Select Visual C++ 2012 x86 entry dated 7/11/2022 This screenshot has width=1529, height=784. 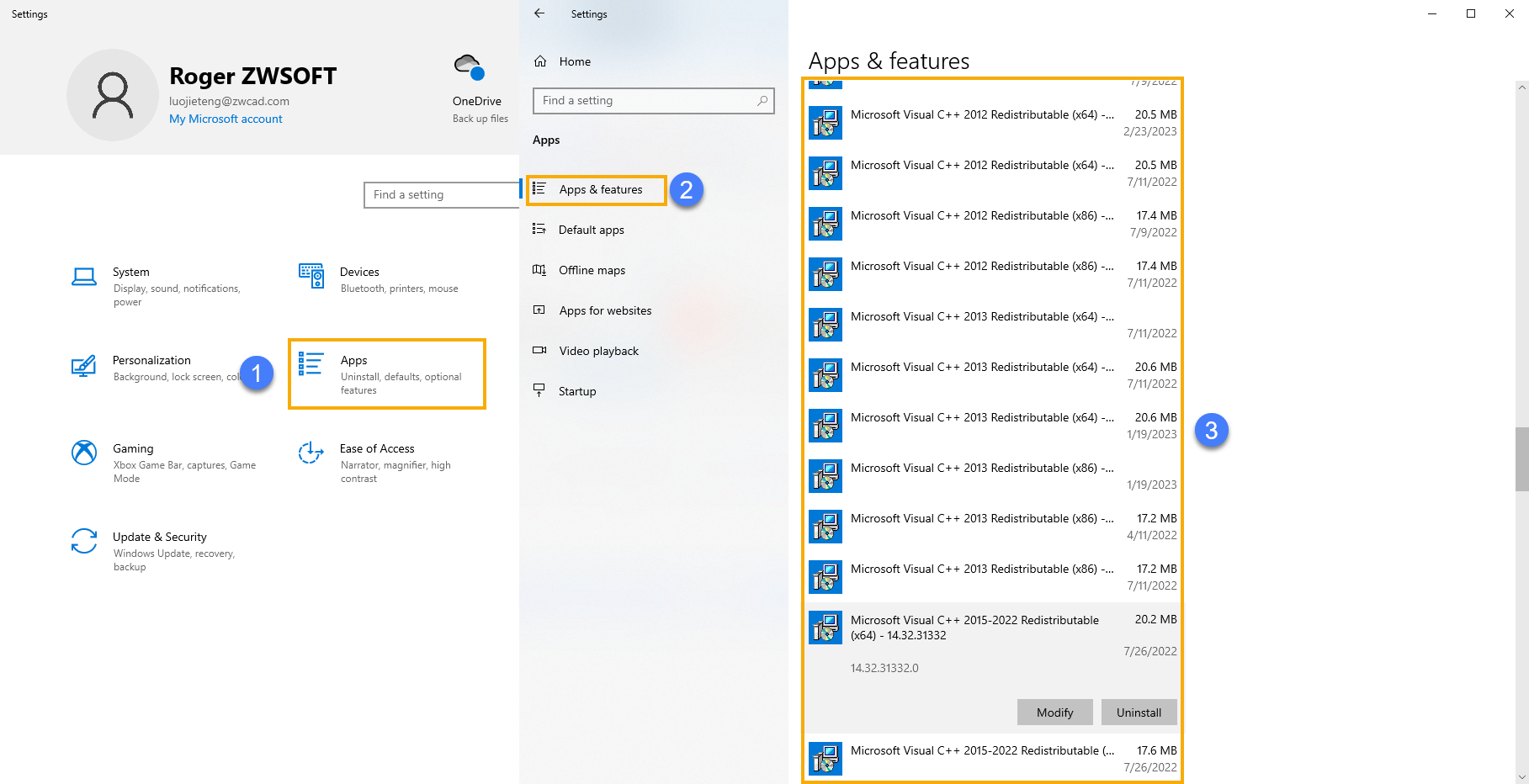tap(993, 274)
